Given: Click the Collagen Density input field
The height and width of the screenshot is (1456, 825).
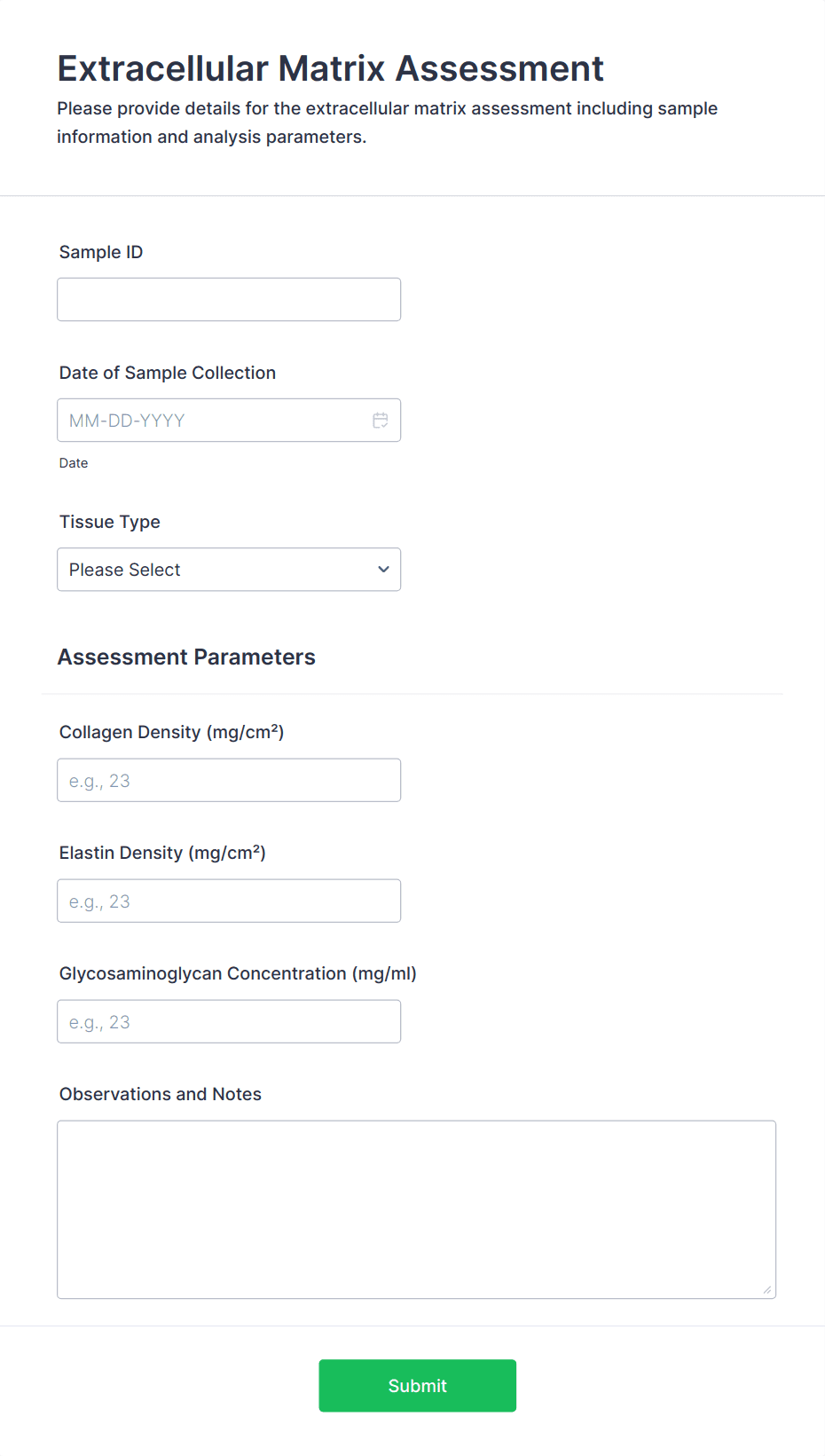Looking at the screenshot, I should point(229,780).
